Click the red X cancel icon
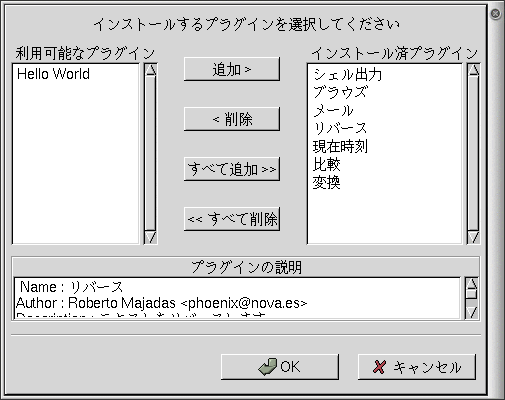505x400 pixels. (379, 367)
